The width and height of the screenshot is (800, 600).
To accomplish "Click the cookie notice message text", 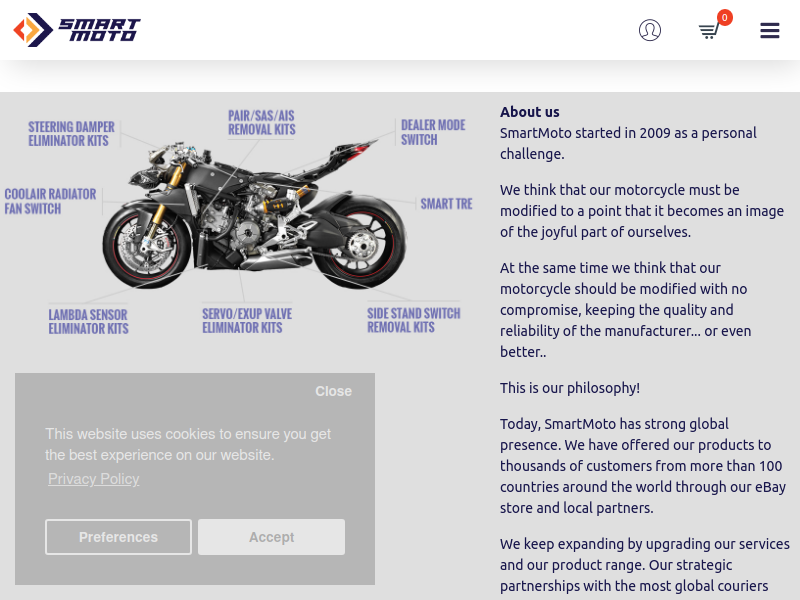I will click(188, 444).
